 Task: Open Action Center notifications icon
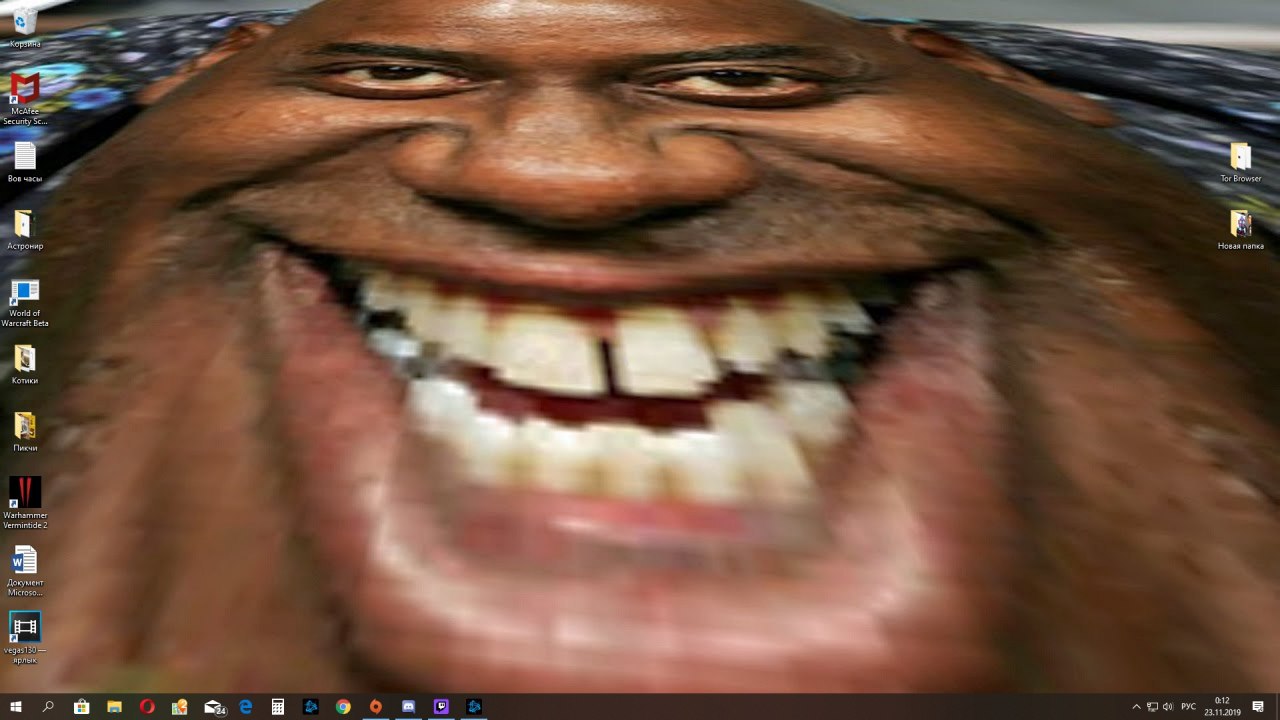tap(1258, 707)
